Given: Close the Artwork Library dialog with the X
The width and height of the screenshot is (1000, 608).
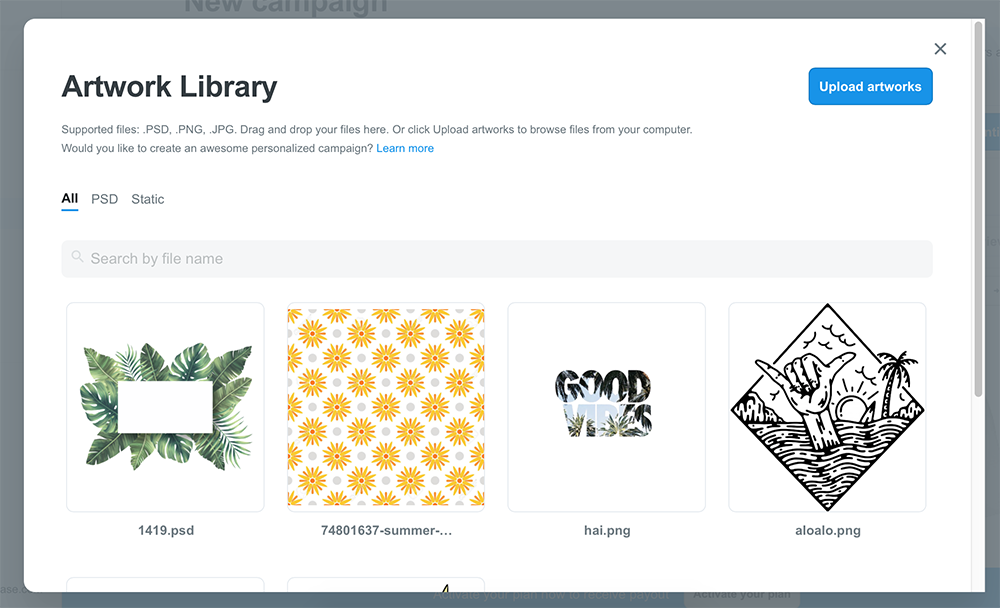Looking at the screenshot, I should click(x=940, y=48).
